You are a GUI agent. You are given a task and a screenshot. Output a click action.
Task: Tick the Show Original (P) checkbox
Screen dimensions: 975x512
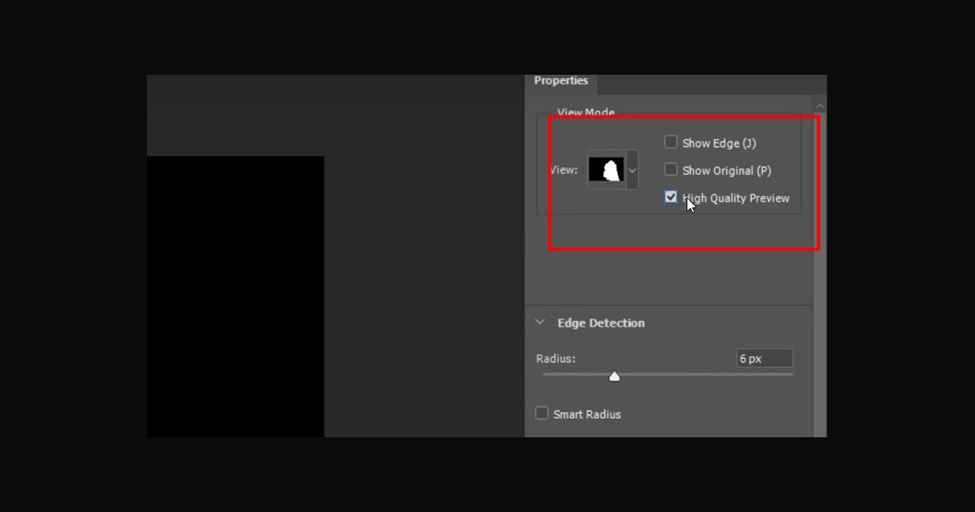click(670, 169)
